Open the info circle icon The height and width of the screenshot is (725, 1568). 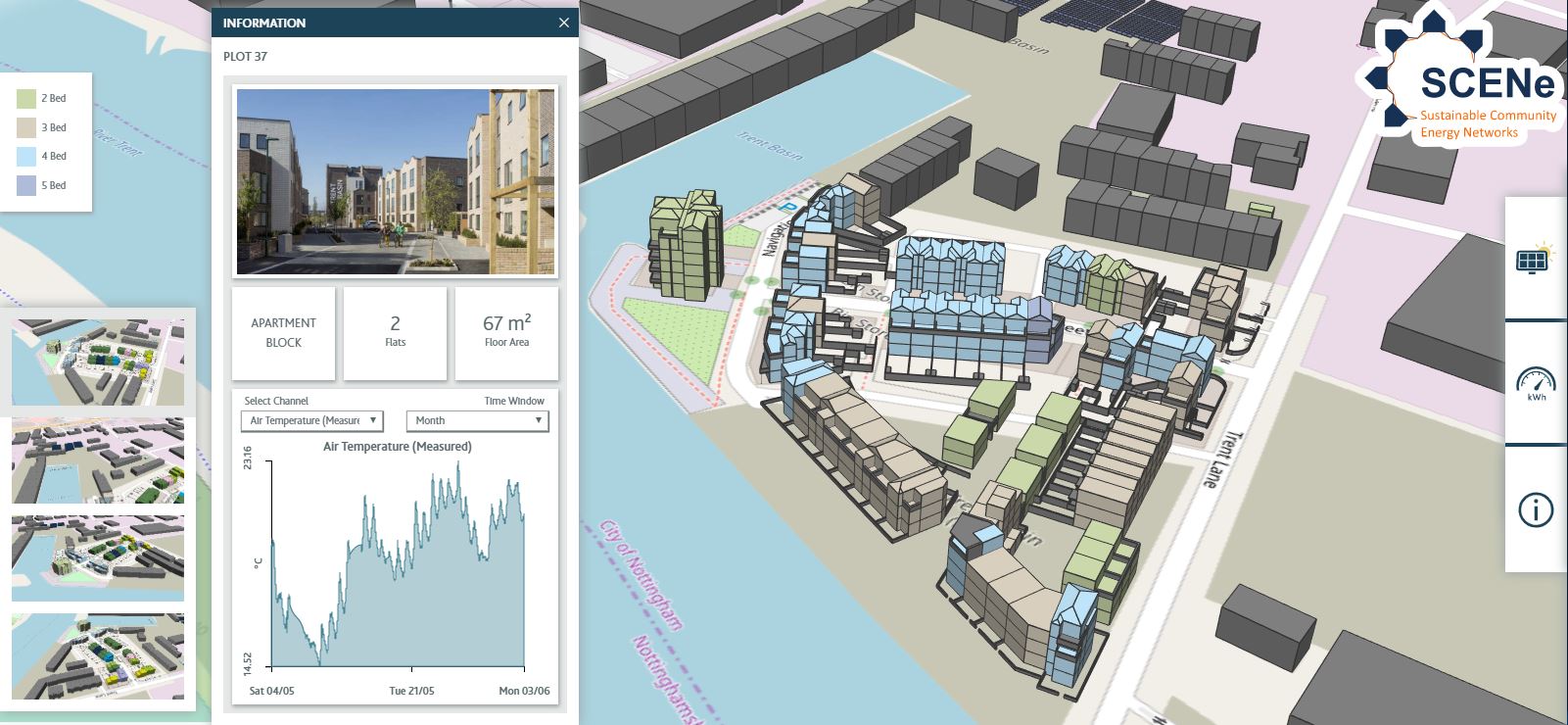pos(1535,509)
